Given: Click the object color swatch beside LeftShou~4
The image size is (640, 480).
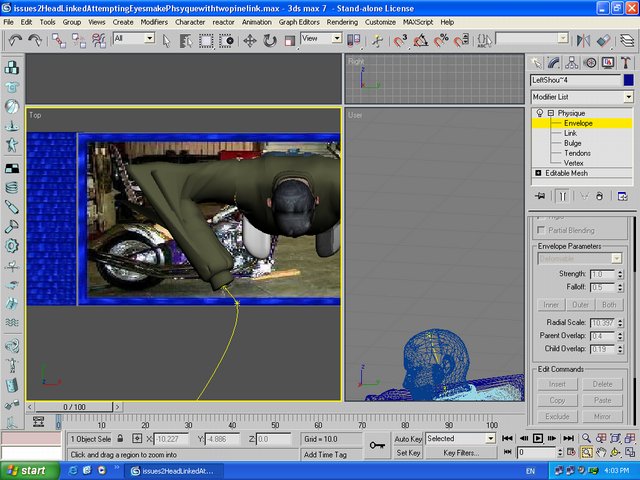Looking at the screenshot, I should pos(627,80).
